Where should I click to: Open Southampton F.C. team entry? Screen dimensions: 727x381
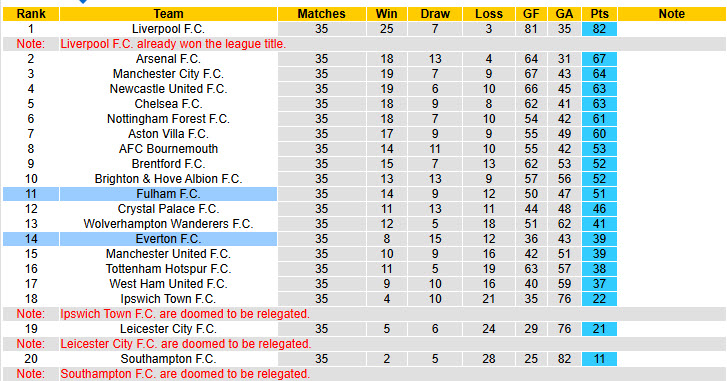[168, 359]
